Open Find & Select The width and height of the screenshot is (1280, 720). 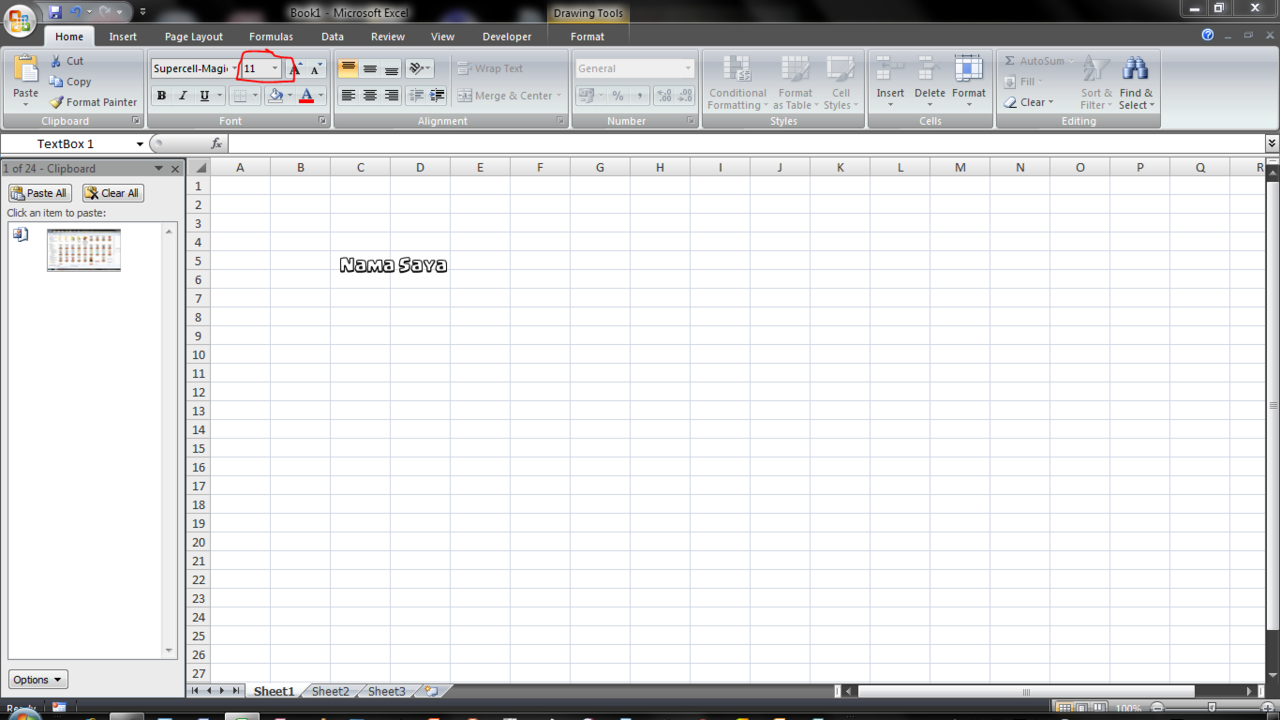(x=1135, y=83)
